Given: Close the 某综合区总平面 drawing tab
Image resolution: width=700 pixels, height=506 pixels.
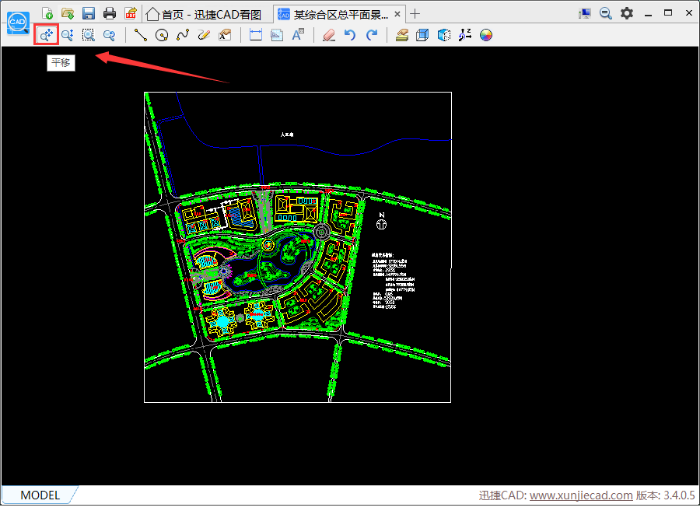Looking at the screenshot, I should click(x=398, y=14).
